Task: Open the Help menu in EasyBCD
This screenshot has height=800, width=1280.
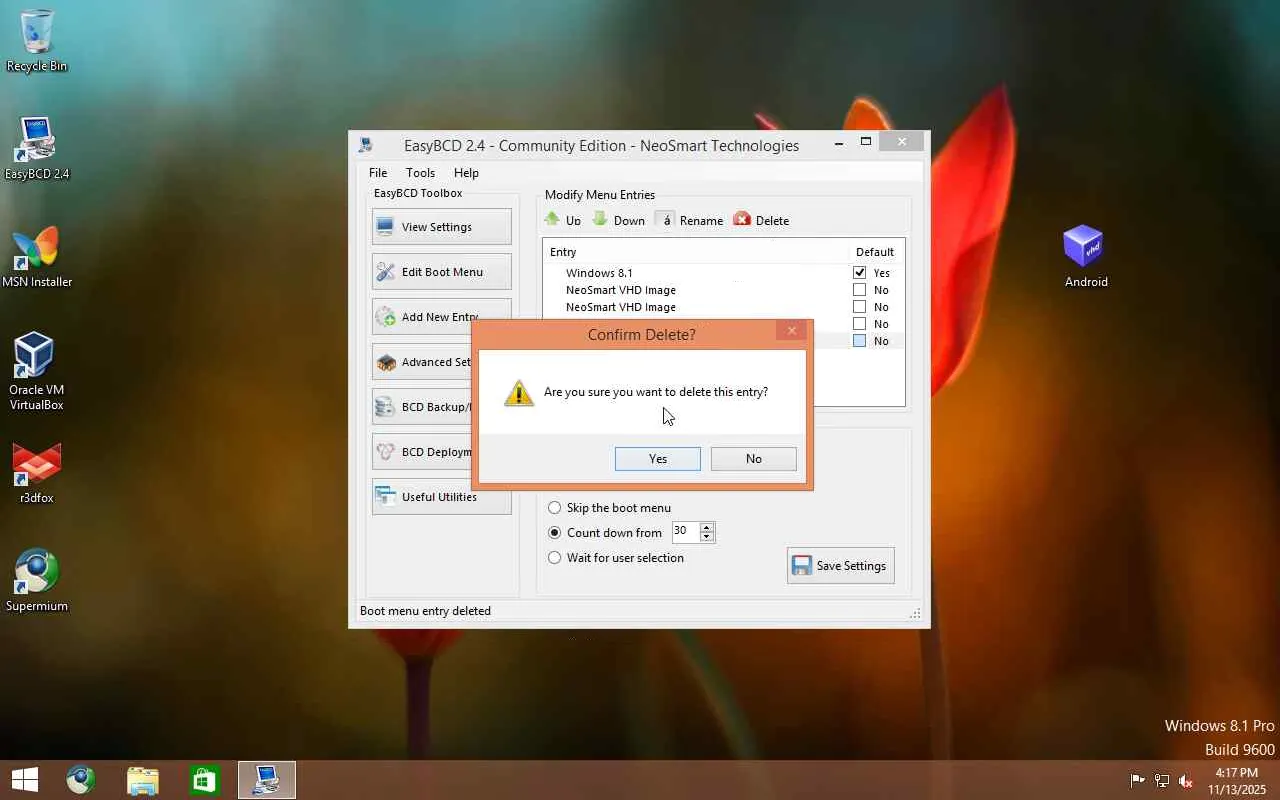Action: point(466,173)
